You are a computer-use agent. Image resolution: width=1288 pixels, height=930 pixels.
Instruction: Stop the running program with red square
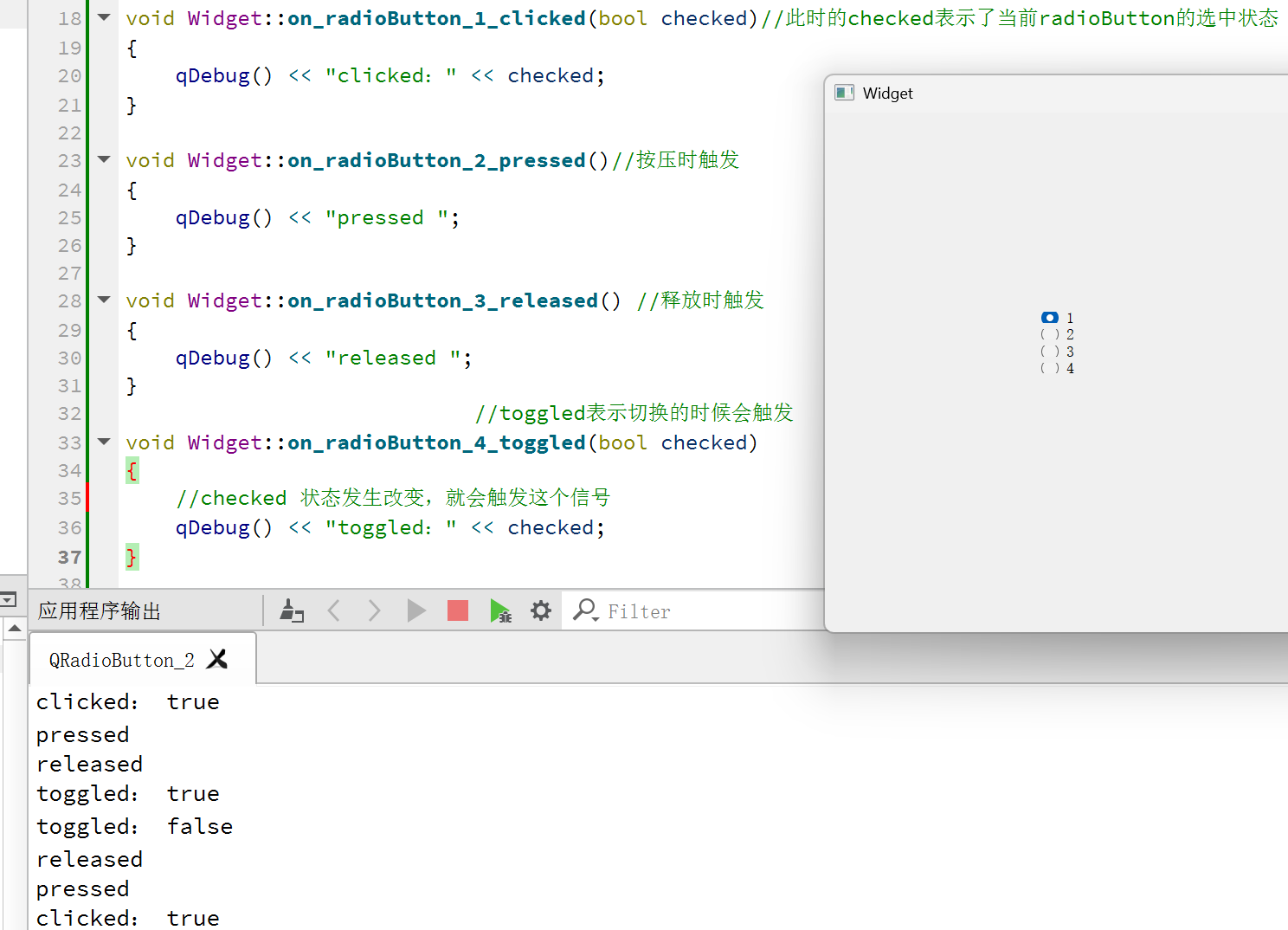pyautogui.click(x=458, y=610)
